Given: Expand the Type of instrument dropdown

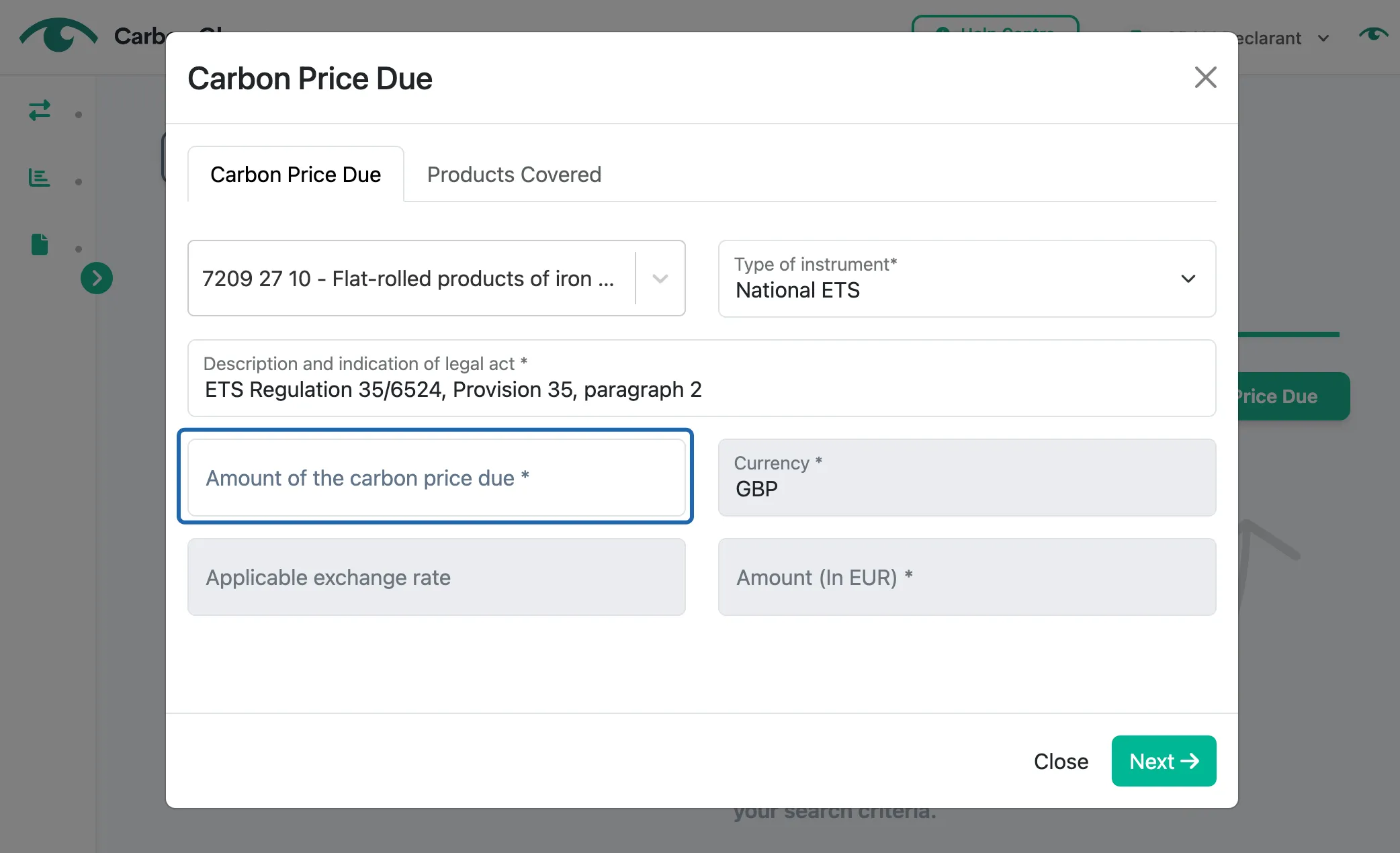Looking at the screenshot, I should [x=967, y=278].
